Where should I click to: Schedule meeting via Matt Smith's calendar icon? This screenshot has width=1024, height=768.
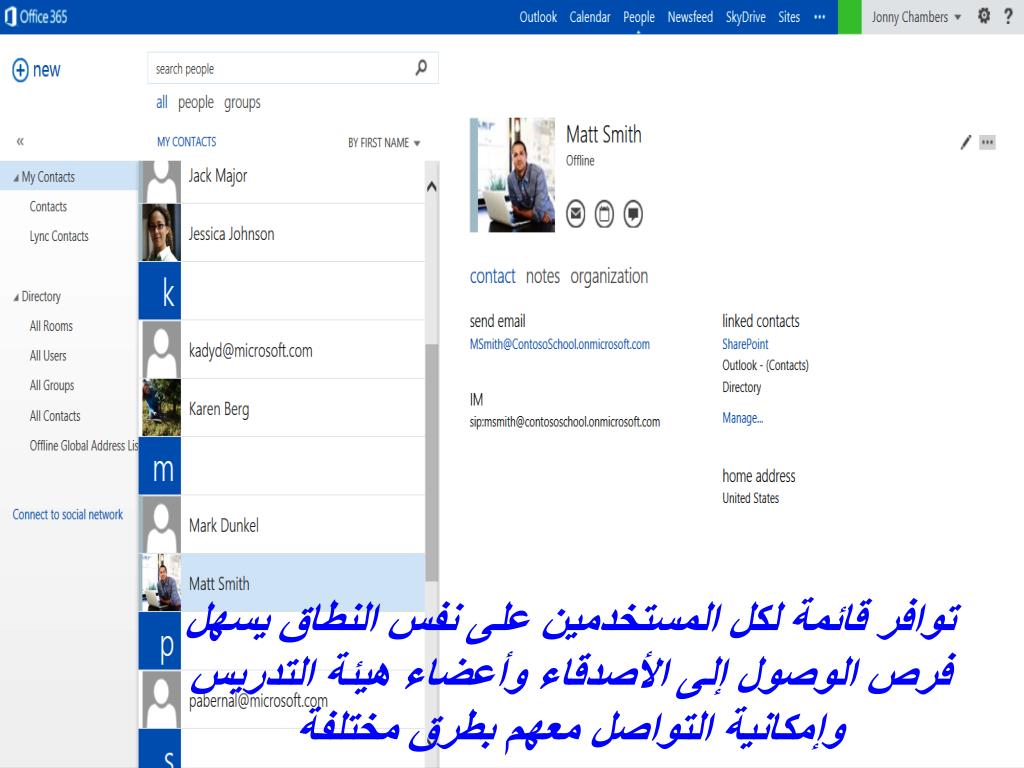point(604,214)
